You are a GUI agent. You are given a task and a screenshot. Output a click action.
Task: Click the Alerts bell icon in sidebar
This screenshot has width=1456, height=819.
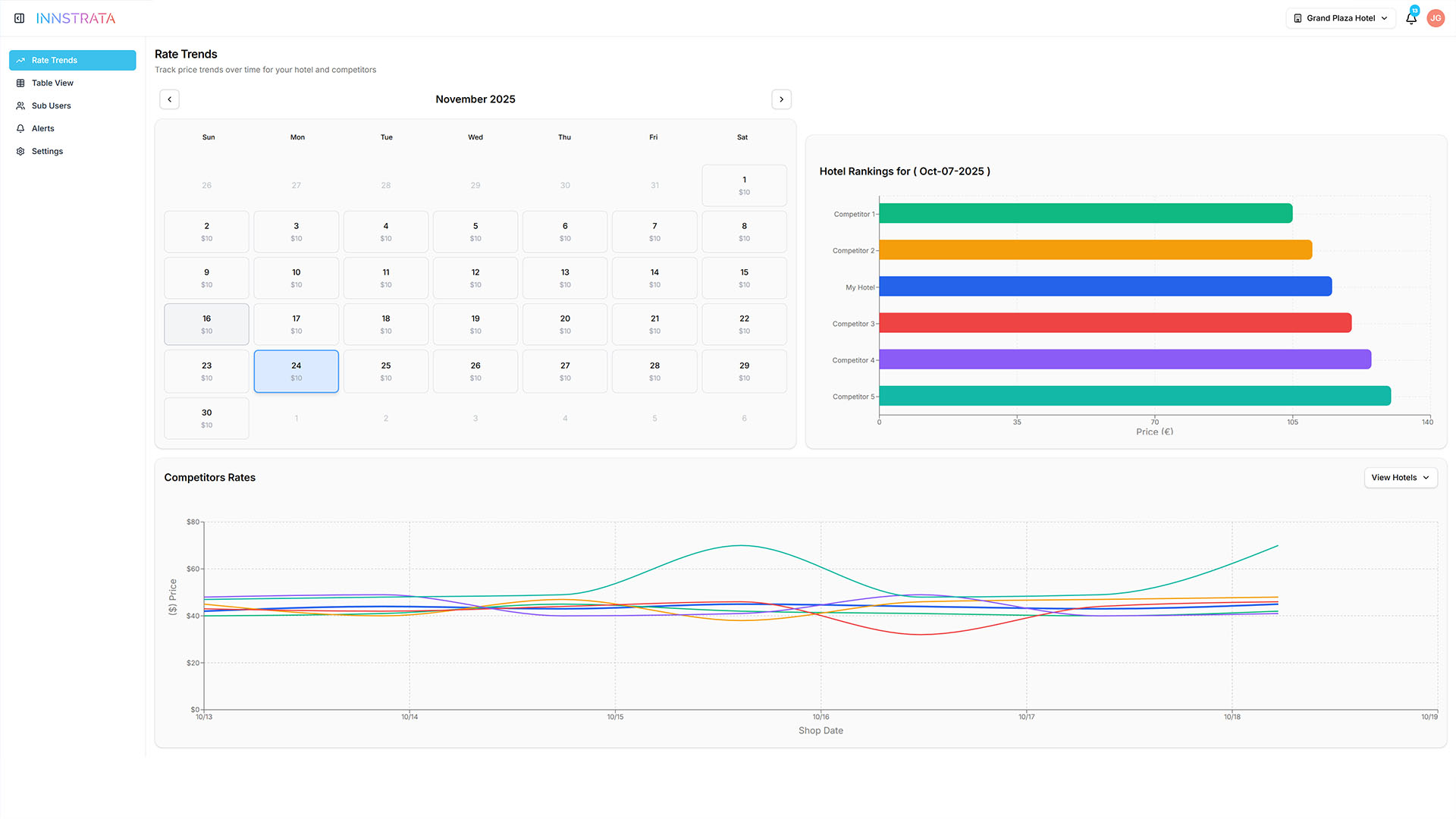20,129
